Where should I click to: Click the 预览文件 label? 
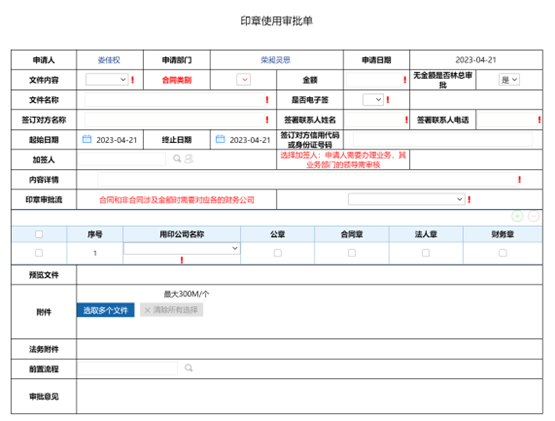click(44, 275)
